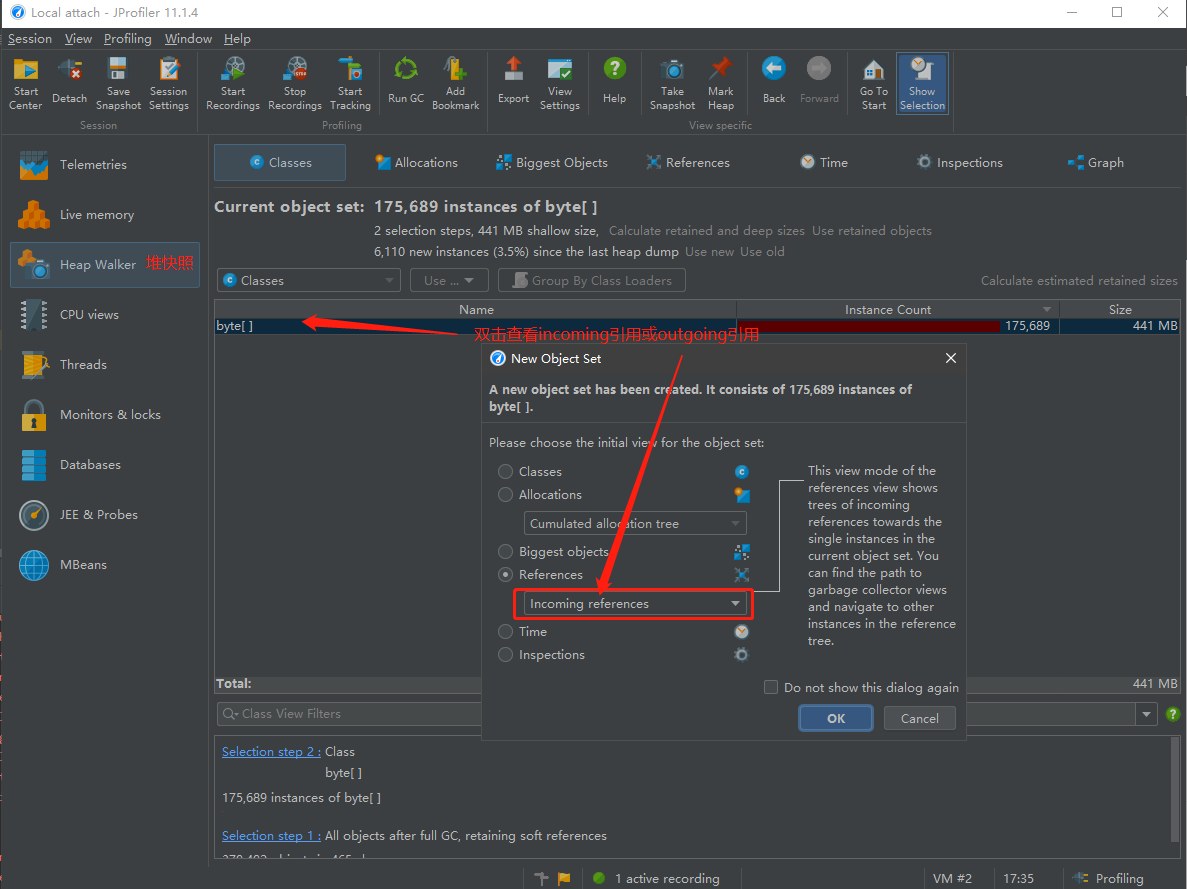The height and width of the screenshot is (889, 1187).
Task: Take a heap snapshot
Action: [x=671, y=80]
